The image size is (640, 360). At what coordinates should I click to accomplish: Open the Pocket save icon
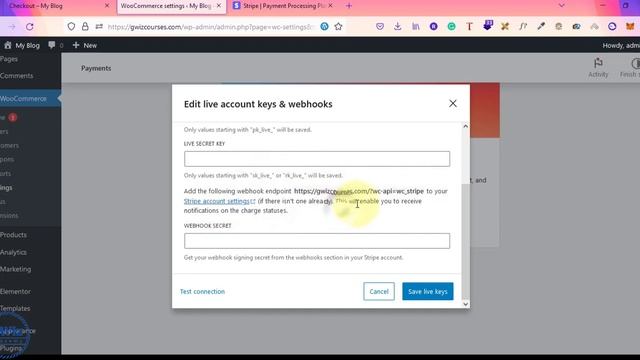[x=380, y=27]
